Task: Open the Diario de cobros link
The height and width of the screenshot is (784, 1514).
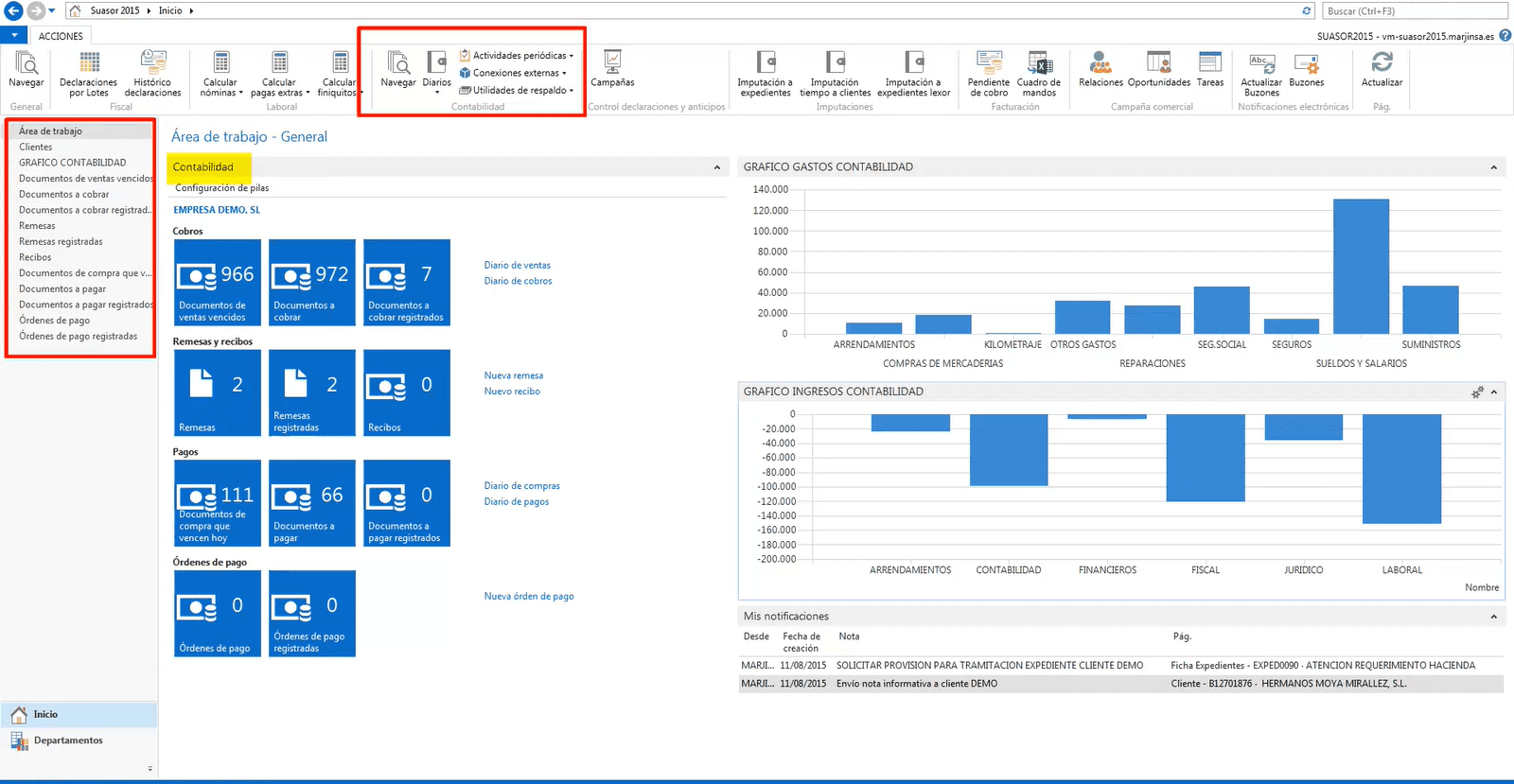Action: click(x=518, y=281)
